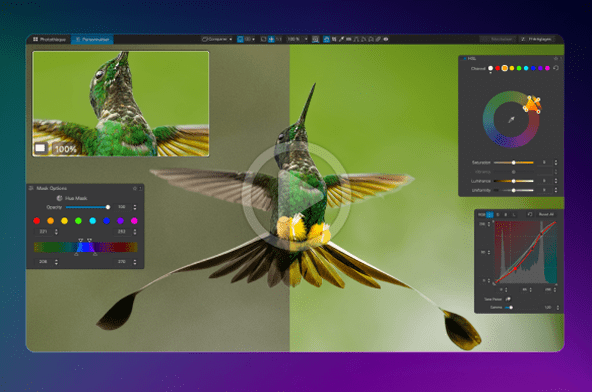Click the Comparer button in the toolbar
Screen dimensions: 592x392
[x=214, y=39]
